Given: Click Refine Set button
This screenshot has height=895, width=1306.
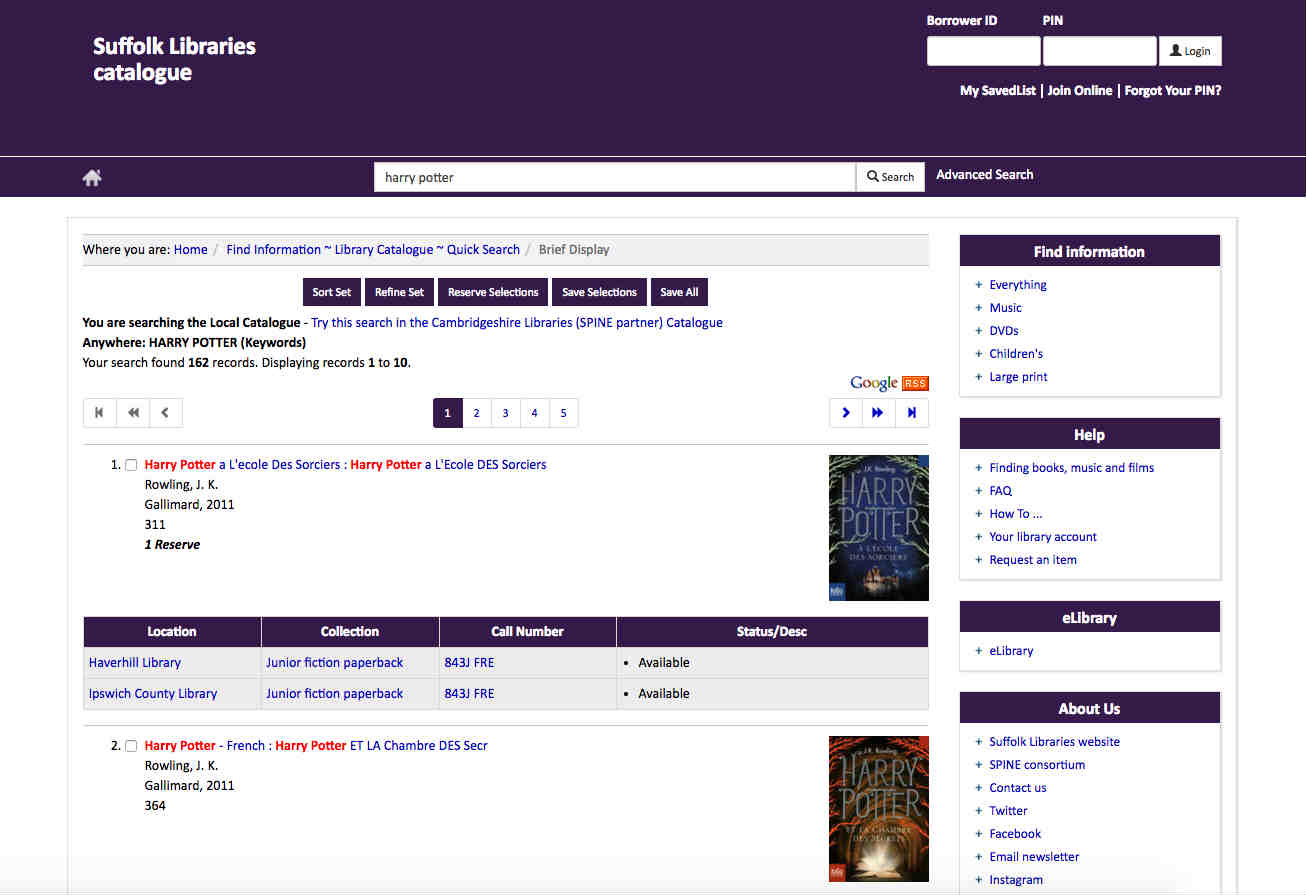Looking at the screenshot, I should [399, 292].
